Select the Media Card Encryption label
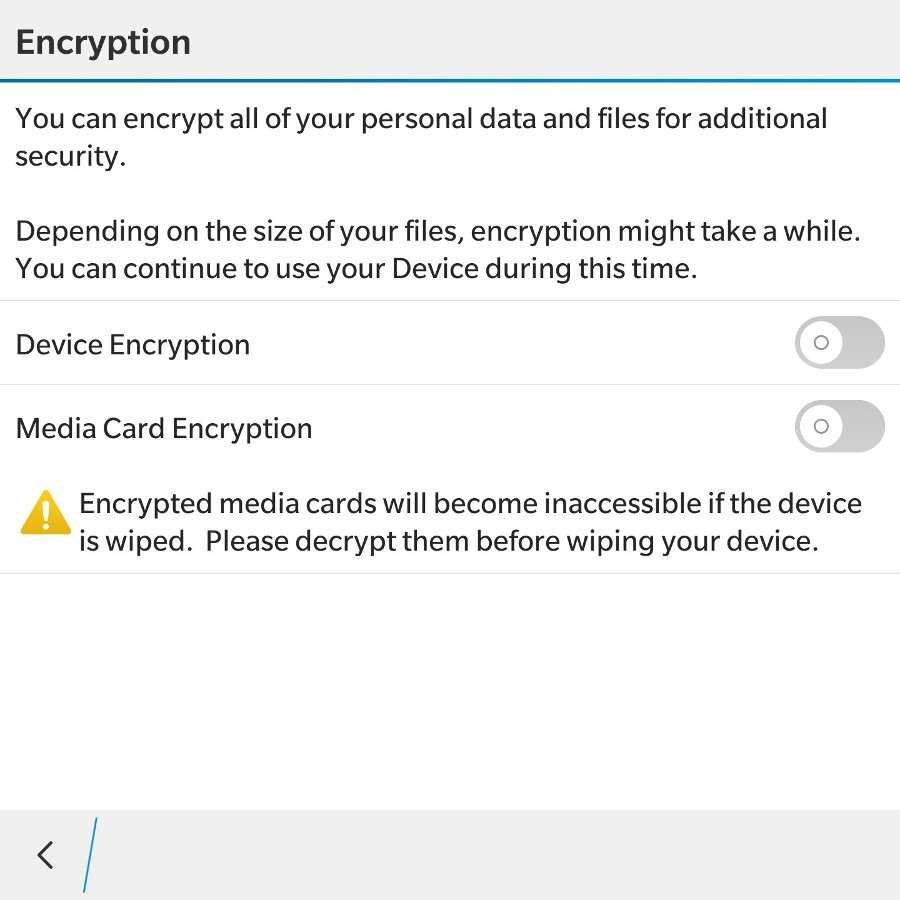The image size is (900, 900). point(164,429)
